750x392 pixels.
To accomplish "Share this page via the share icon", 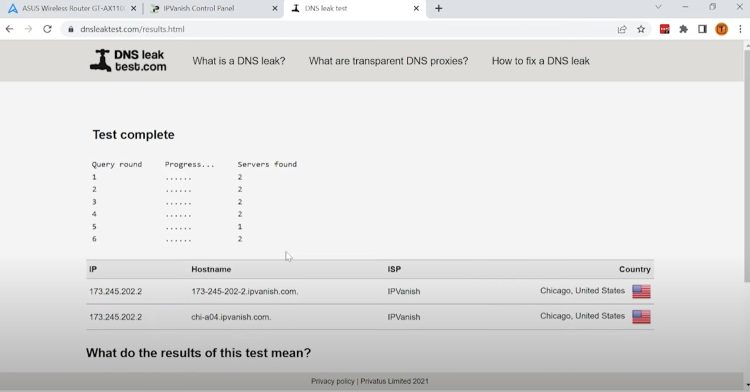I will pyautogui.click(x=622, y=29).
